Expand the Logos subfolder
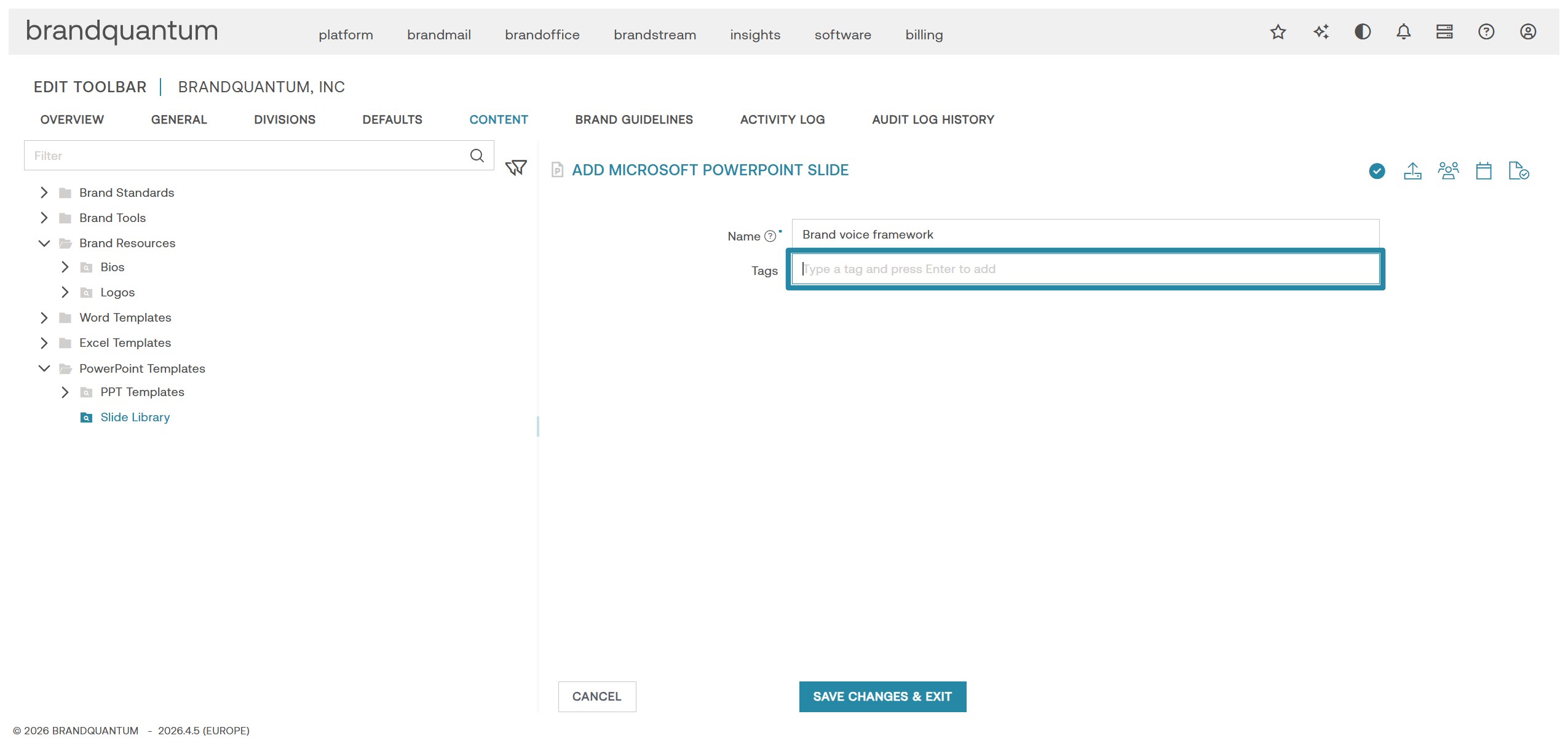Screen dimensions: 1568x746 pyautogui.click(x=65, y=292)
